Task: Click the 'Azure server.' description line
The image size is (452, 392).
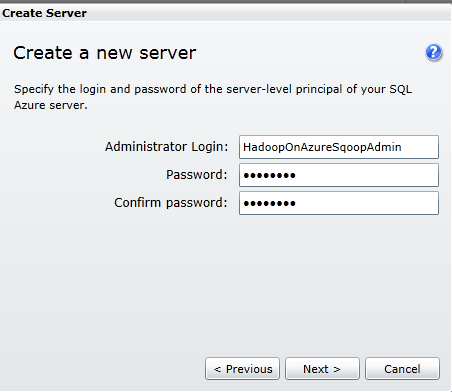Action: coord(51,105)
